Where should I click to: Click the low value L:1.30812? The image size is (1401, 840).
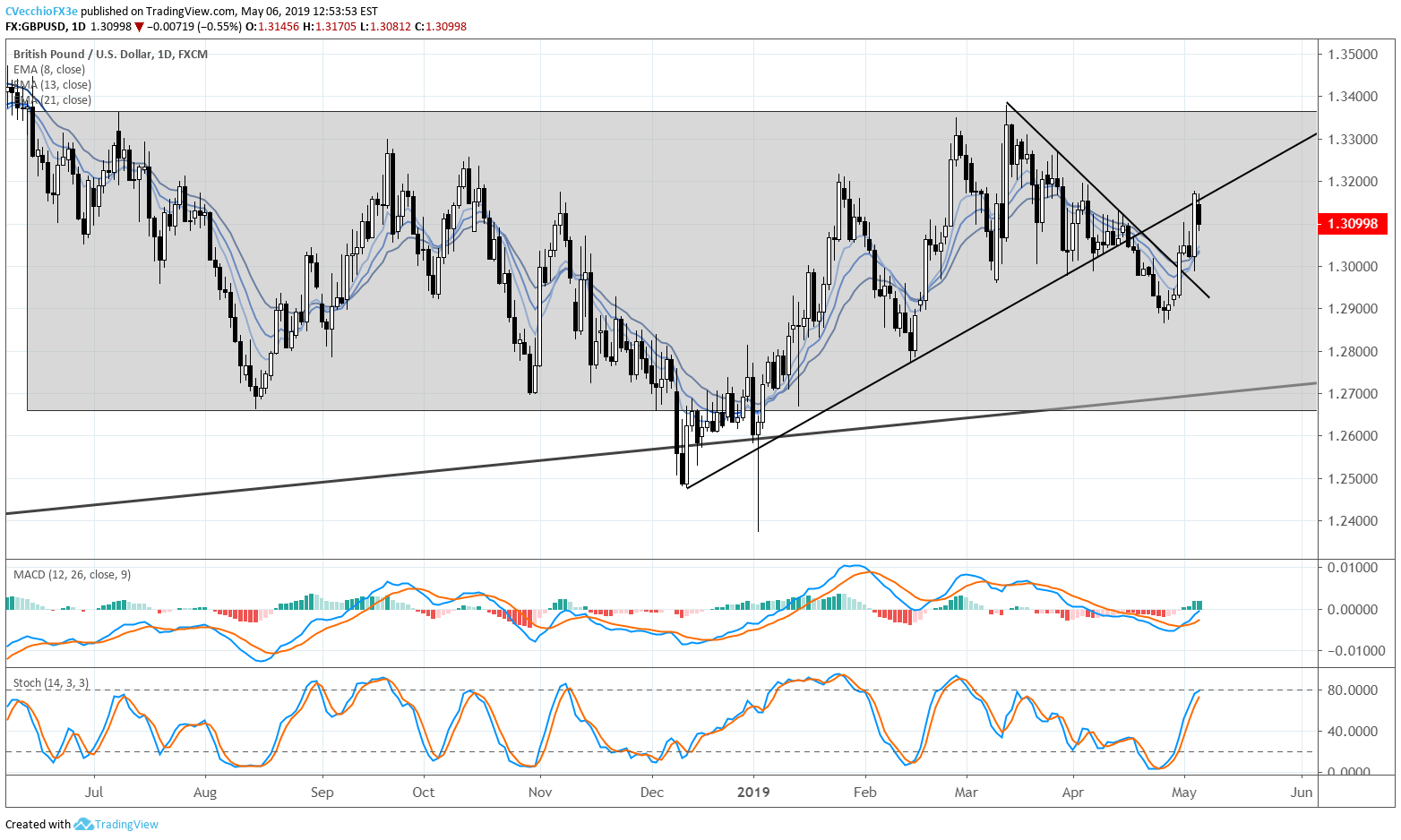pyautogui.click(x=385, y=27)
